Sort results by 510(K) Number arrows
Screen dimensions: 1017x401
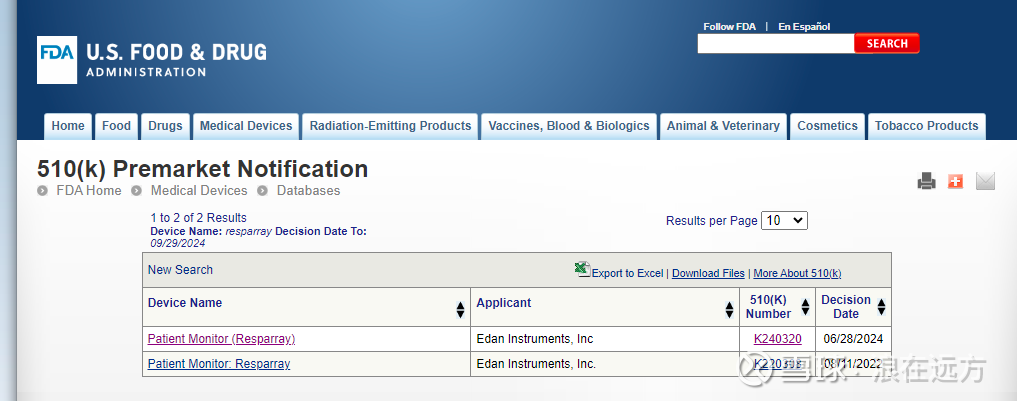pos(806,308)
